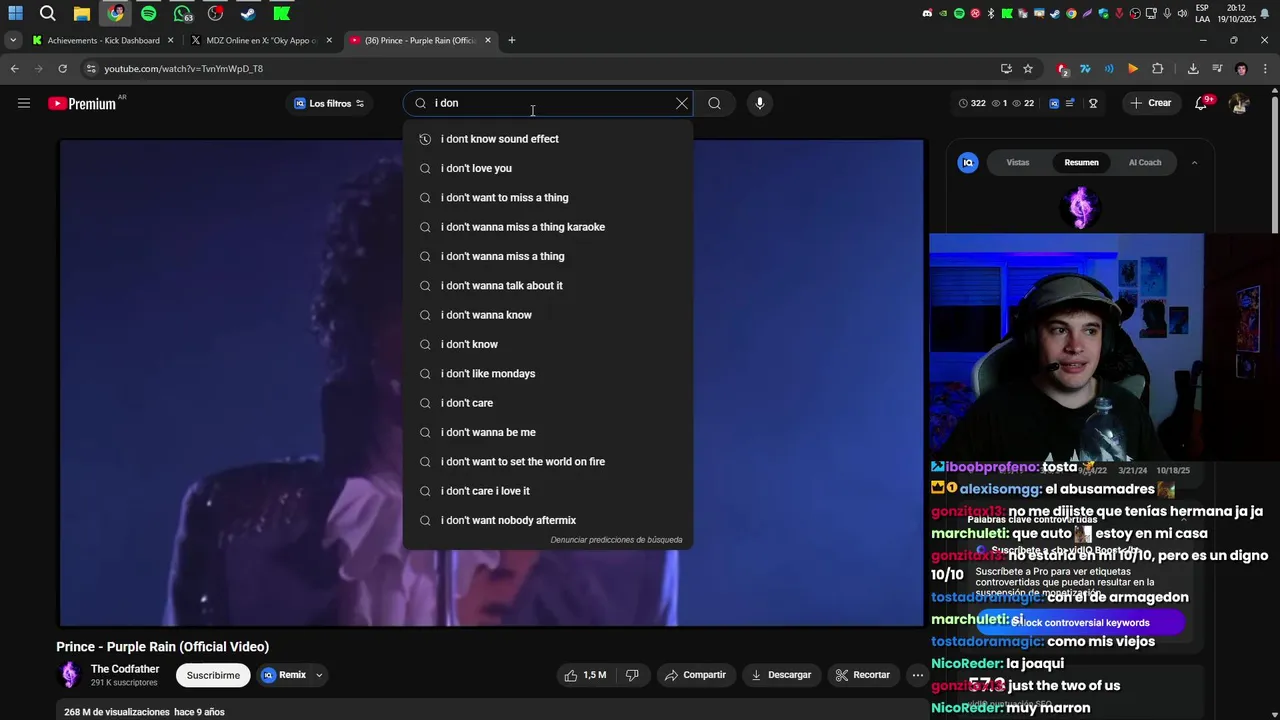
Task: Open WhatsApp with 63 unread in taskbar
Action: point(183,13)
